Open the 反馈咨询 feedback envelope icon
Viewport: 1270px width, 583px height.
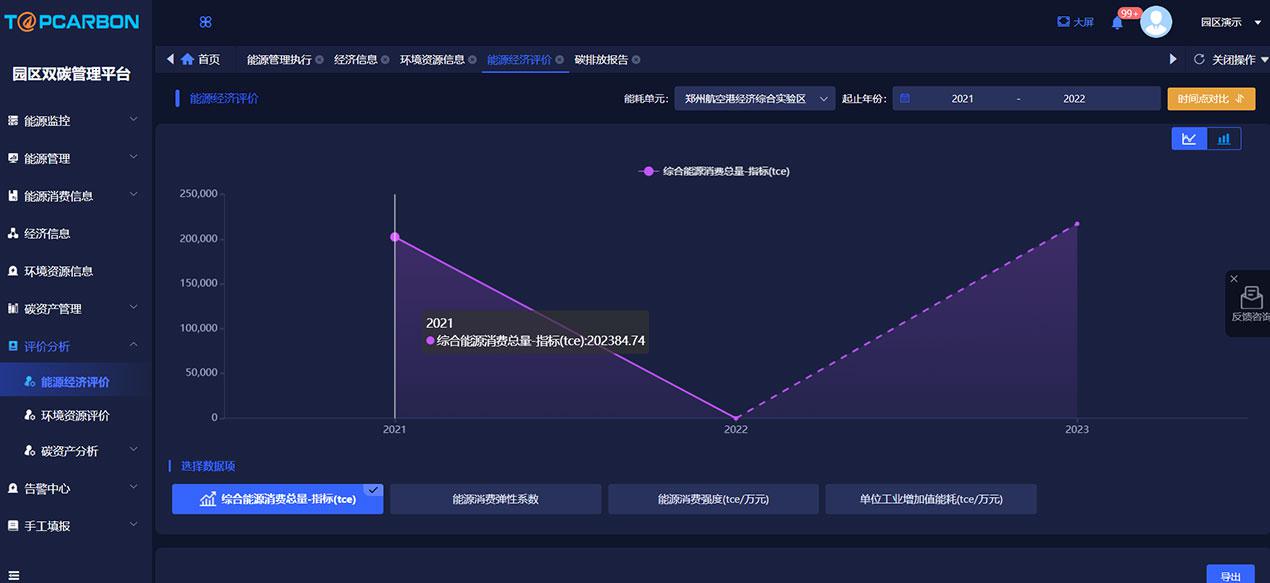[1251, 298]
